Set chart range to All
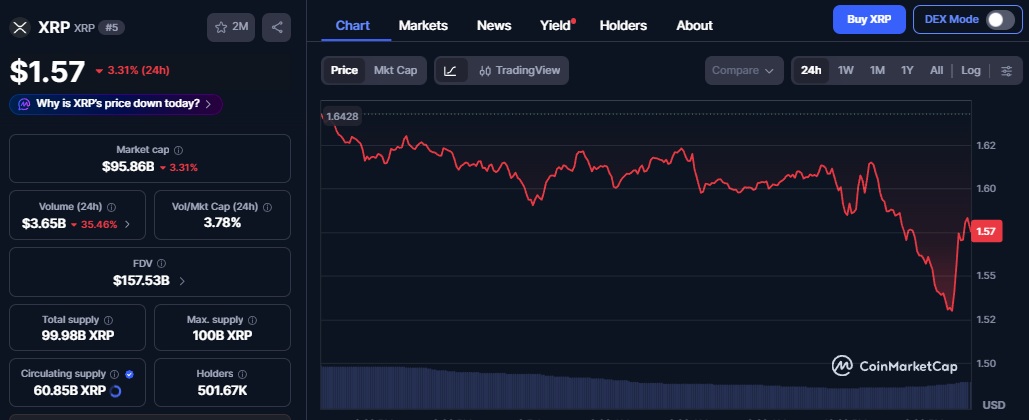This screenshot has width=1029, height=420. (x=936, y=70)
